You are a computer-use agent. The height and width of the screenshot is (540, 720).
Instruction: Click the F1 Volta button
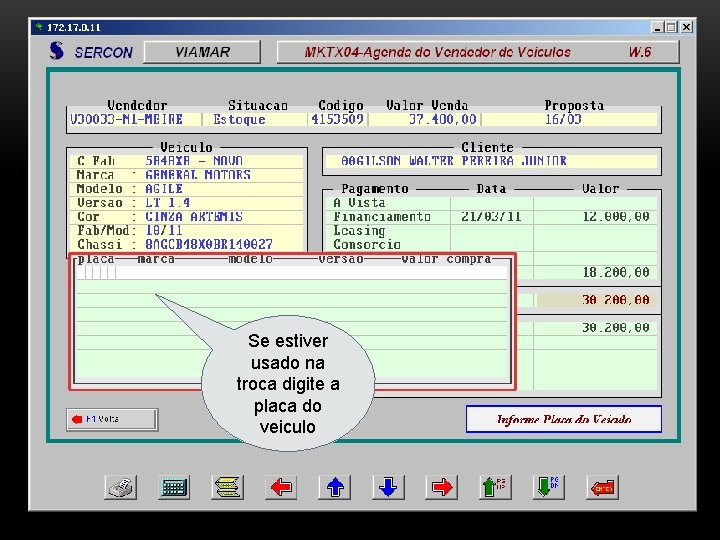(112, 419)
